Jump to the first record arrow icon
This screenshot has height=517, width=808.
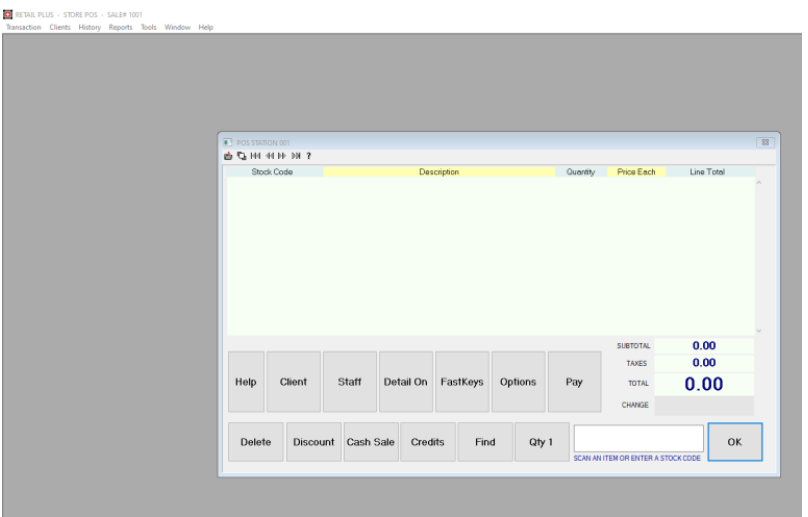click(x=255, y=156)
